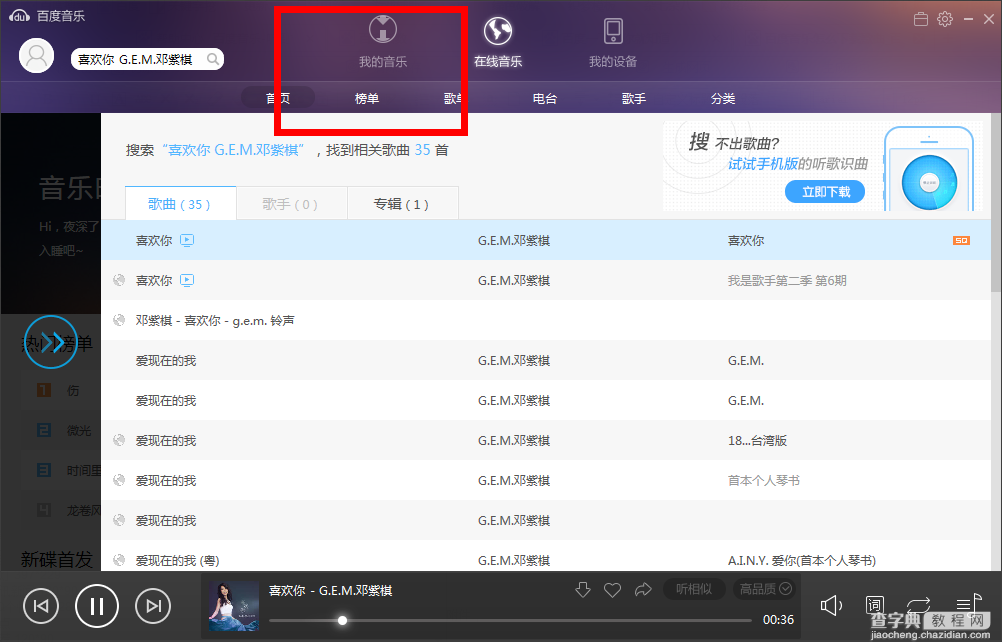
Task: Share the playing song with arrow icon
Action: [643, 590]
